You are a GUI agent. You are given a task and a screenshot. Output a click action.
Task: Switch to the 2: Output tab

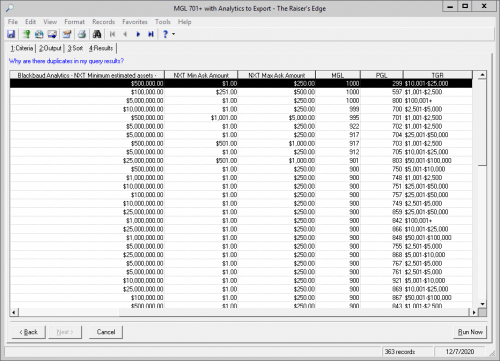pyautogui.click(x=50, y=48)
